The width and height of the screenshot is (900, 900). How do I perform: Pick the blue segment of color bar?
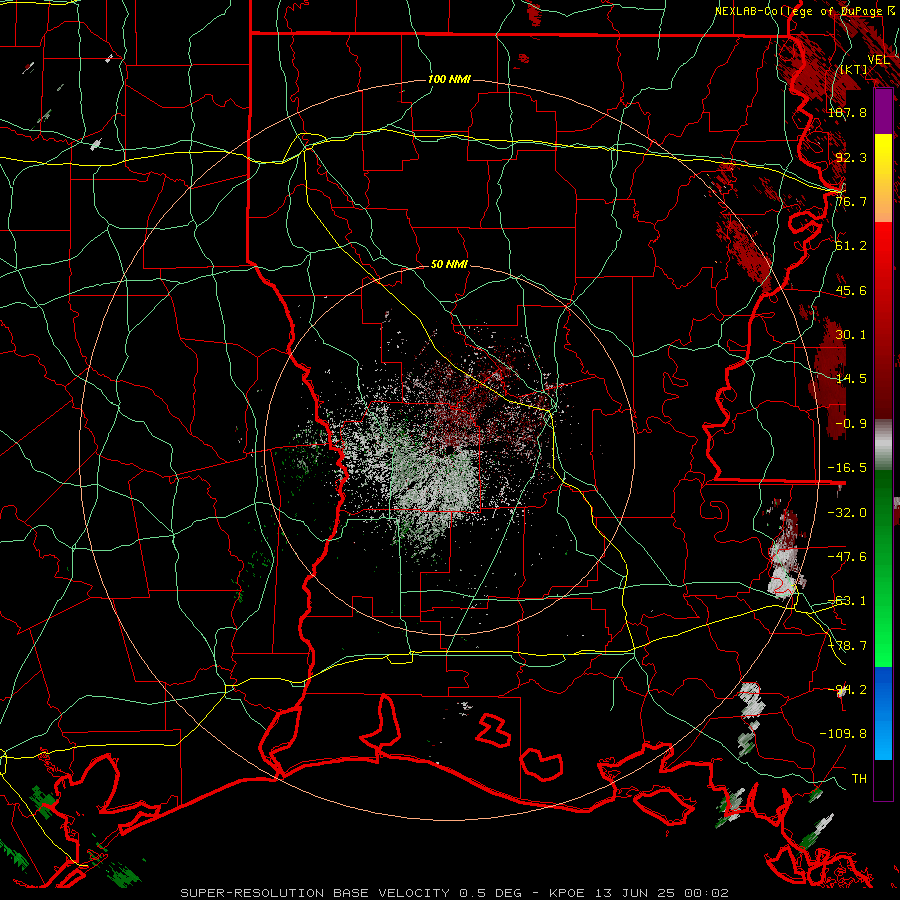(883, 713)
